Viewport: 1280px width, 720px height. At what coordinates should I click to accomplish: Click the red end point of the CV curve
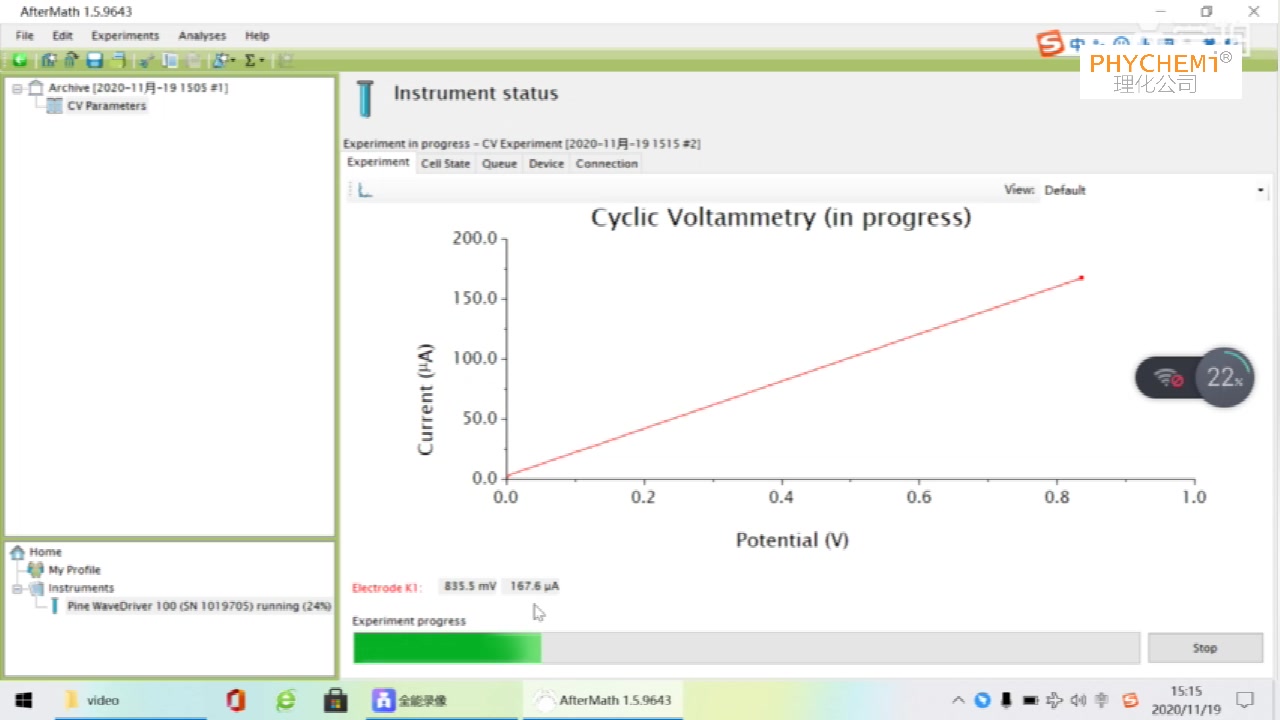[1081, 278]
